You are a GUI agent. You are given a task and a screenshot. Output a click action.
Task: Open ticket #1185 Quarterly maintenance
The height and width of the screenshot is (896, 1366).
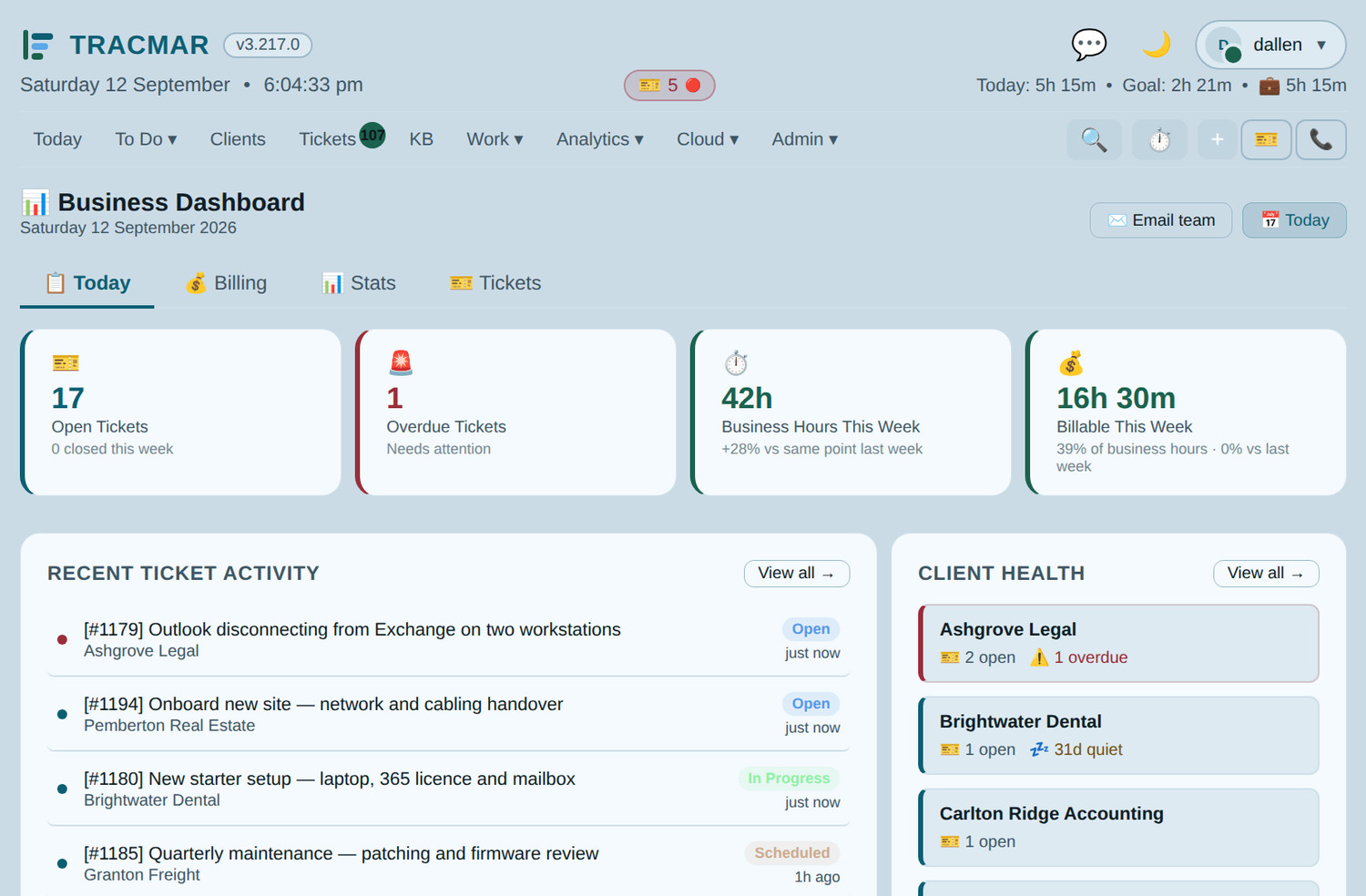click(448, 863)
